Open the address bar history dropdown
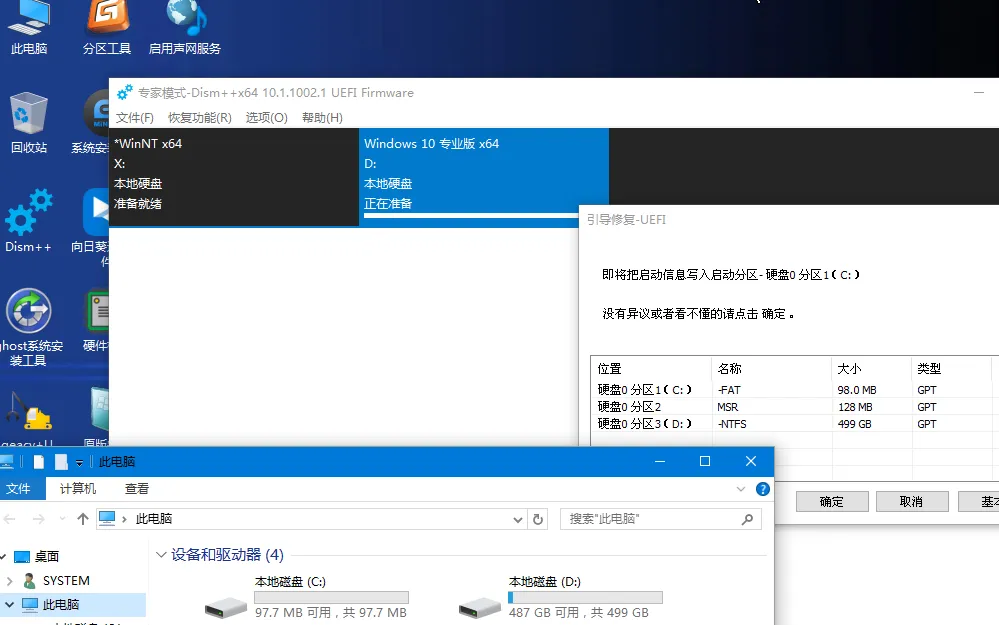The image size is (999, 625). 517,520
